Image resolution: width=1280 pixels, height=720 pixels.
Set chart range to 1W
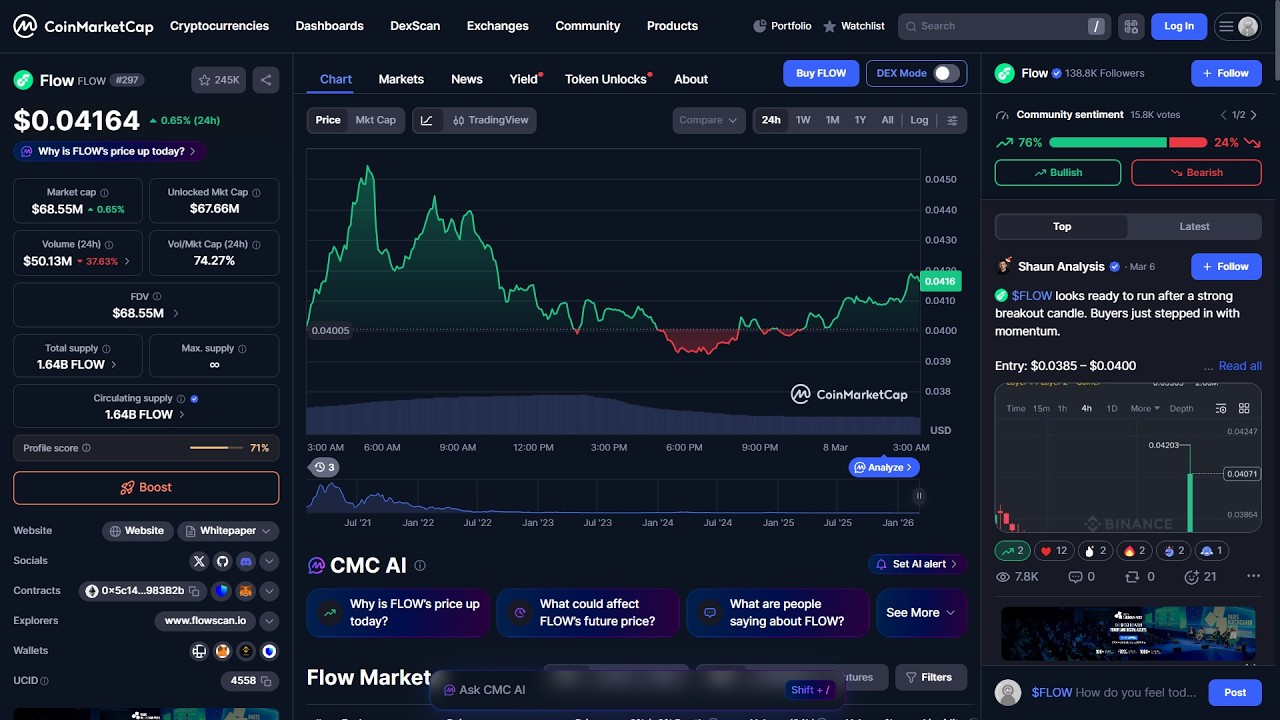point(803,120)
